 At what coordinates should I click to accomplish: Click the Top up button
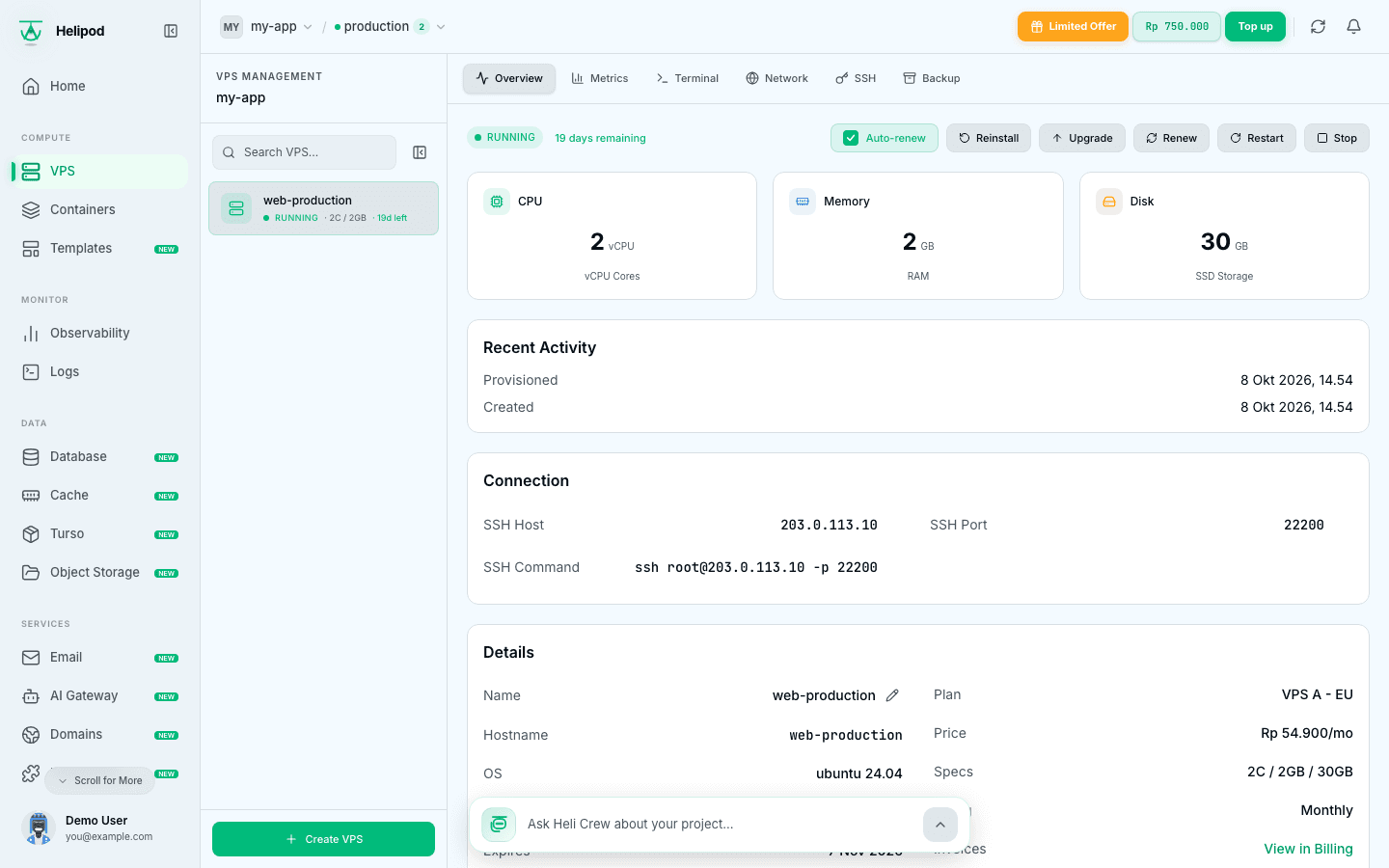coord(1255,27)
